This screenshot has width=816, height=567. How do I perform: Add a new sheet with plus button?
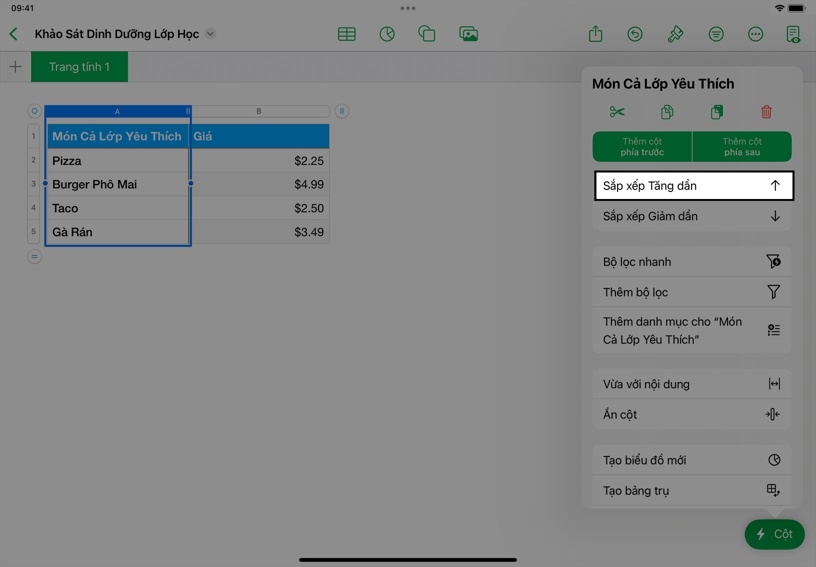point(15,67)
